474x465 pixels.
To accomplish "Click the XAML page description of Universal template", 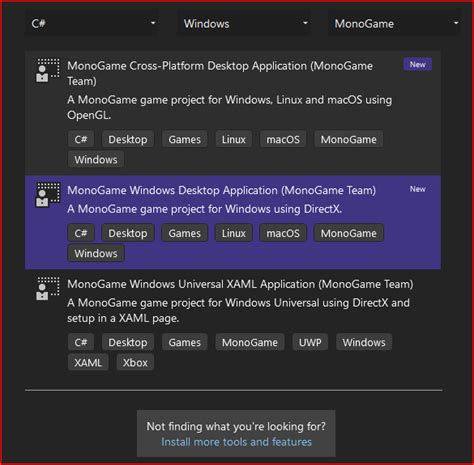I will pyautogui.click(x=238, y=310).
